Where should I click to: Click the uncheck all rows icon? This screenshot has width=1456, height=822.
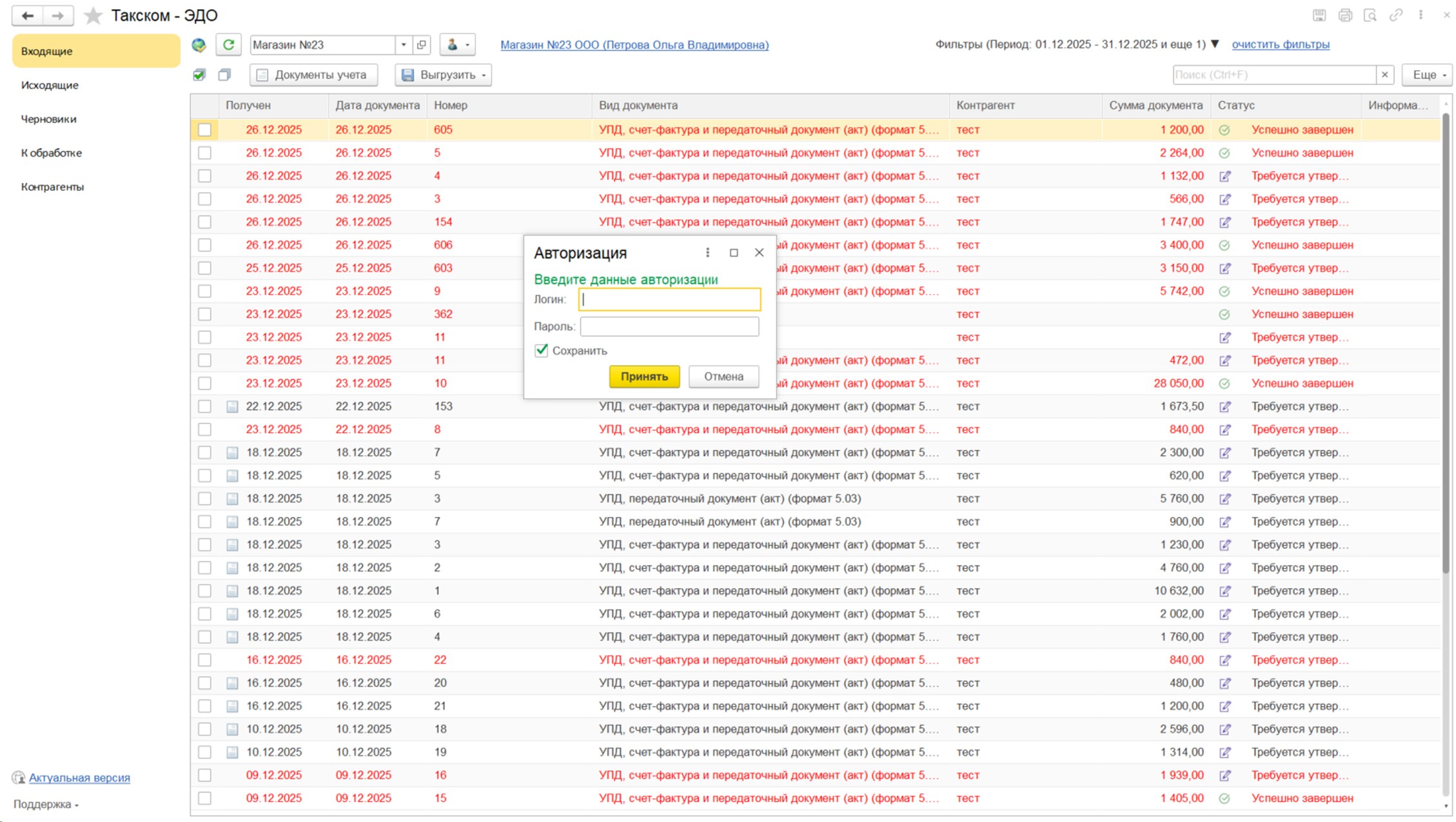click(x=224, y=75)
